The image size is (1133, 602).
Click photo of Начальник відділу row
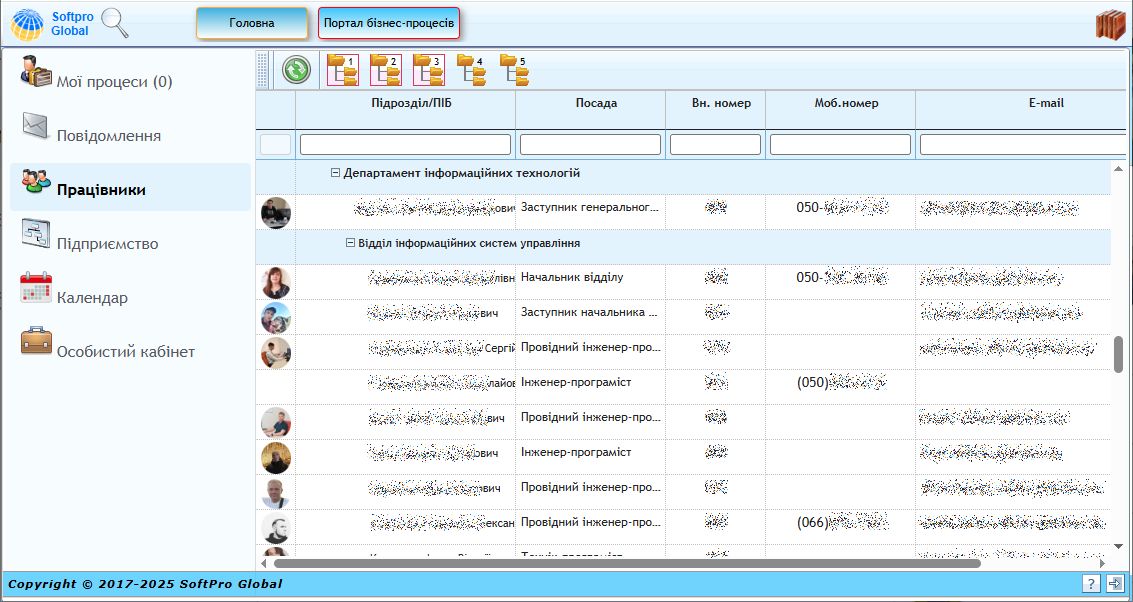276,283
